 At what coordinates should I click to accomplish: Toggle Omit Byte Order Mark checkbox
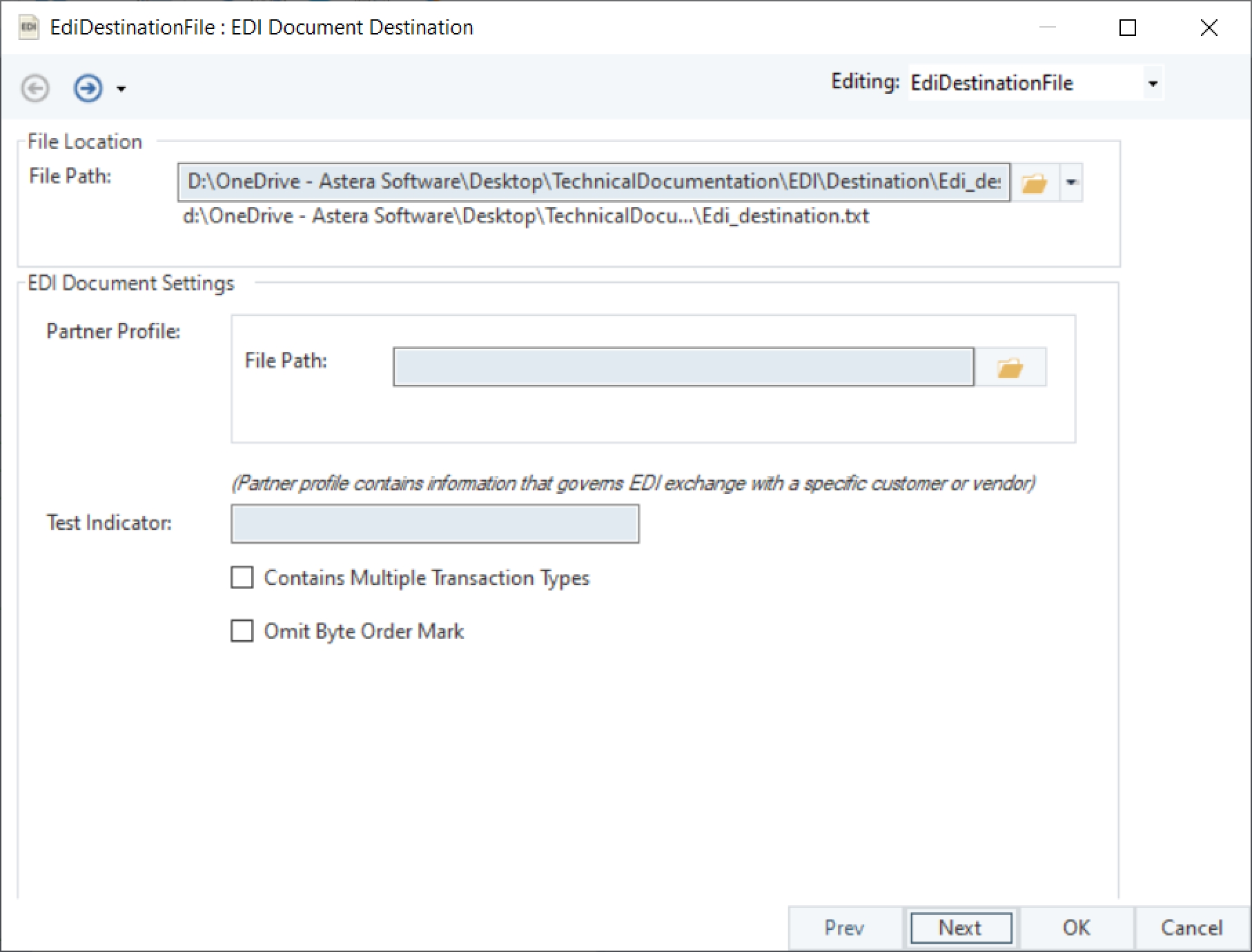242,631
